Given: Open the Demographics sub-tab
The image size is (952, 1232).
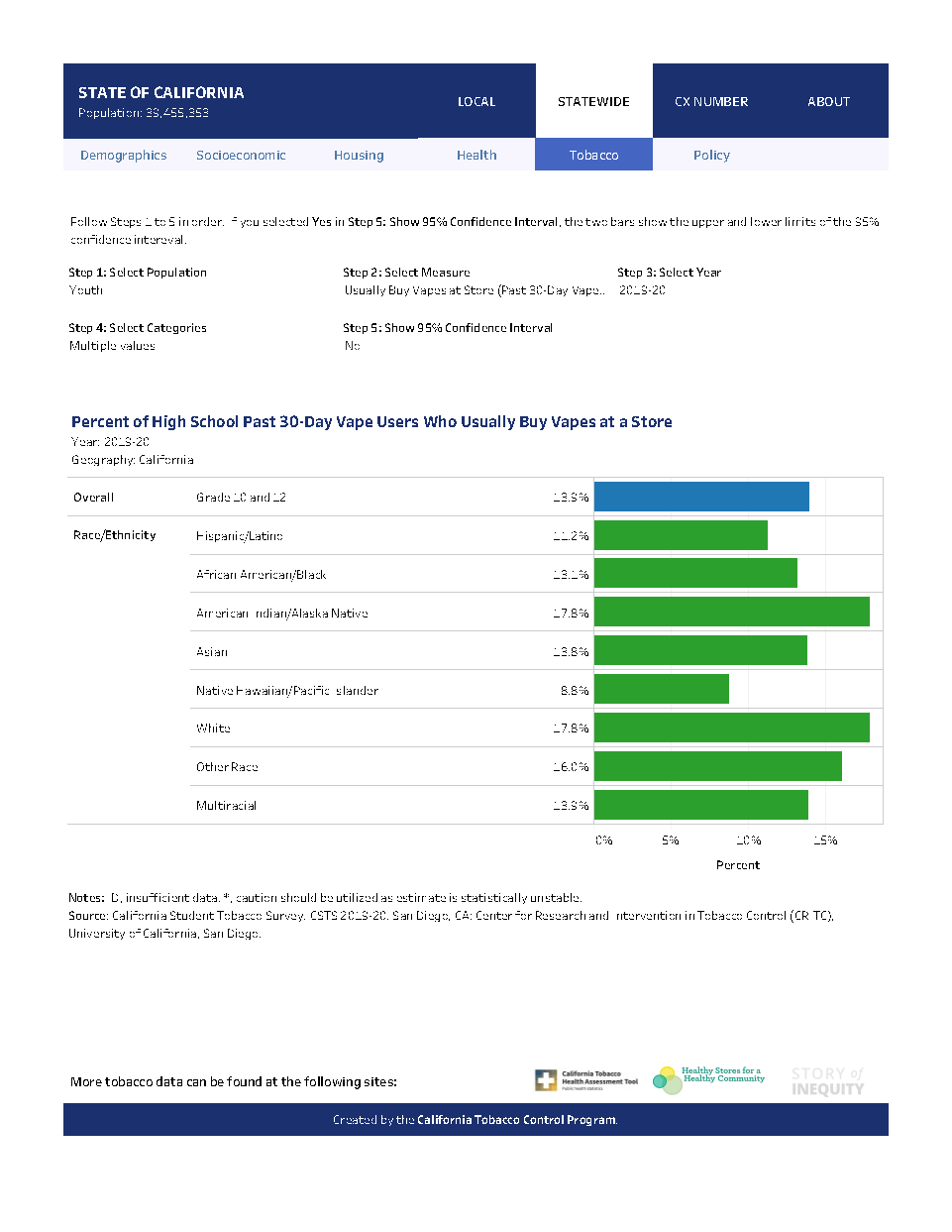Looking at the screenshot, I should [x=124, y=155].
